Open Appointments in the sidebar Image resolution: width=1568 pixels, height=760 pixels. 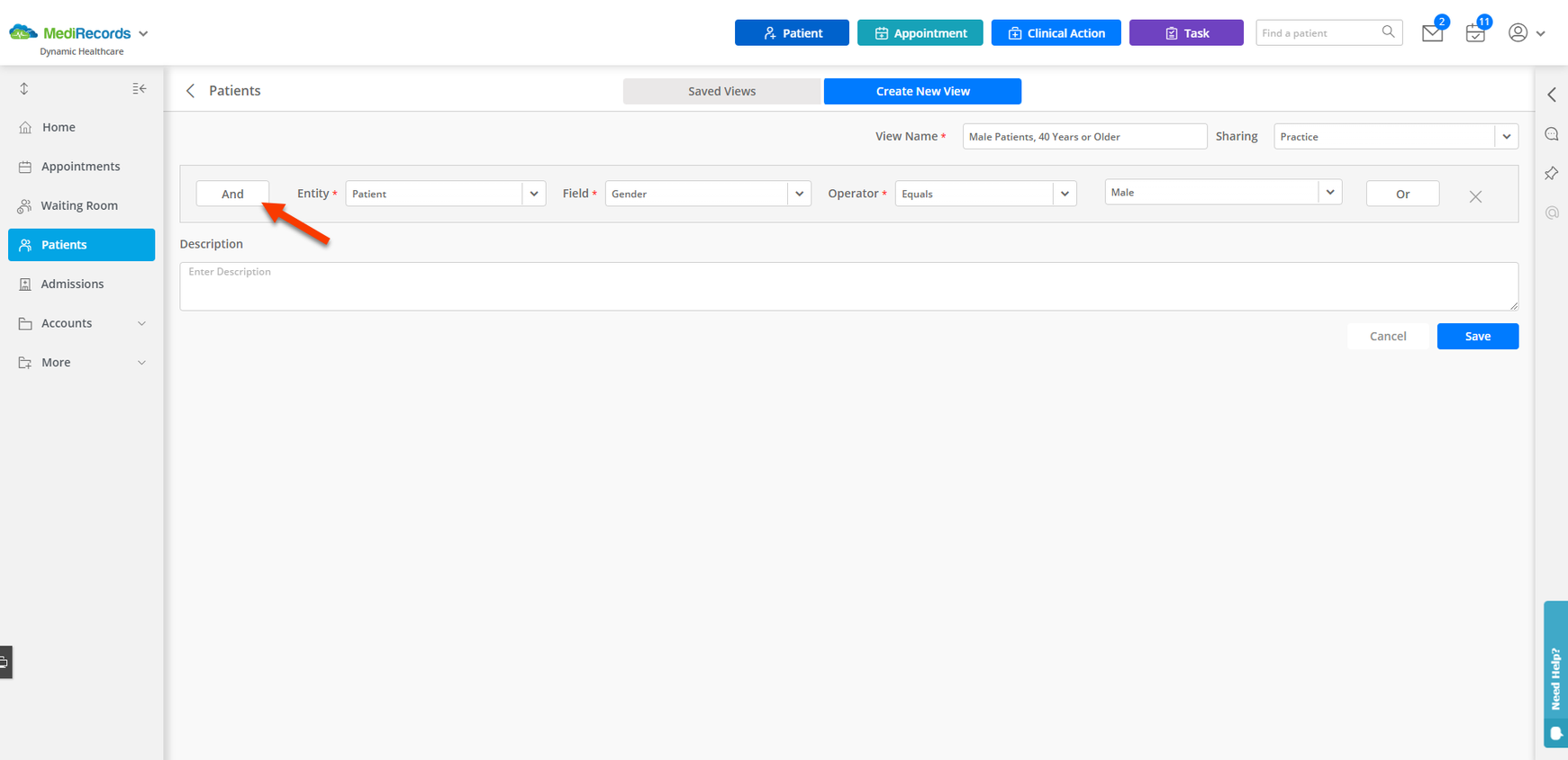point(81,167)
